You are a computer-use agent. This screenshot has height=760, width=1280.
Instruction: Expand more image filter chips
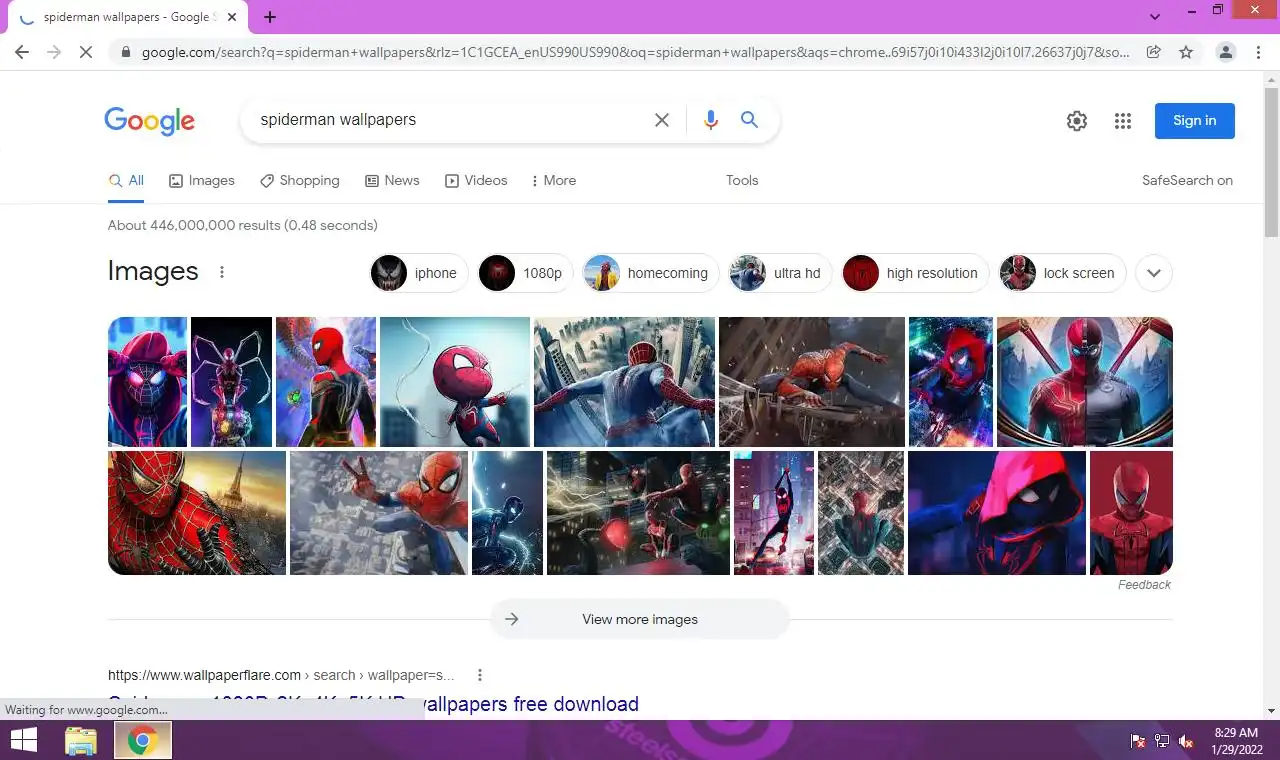point(1154,273)
